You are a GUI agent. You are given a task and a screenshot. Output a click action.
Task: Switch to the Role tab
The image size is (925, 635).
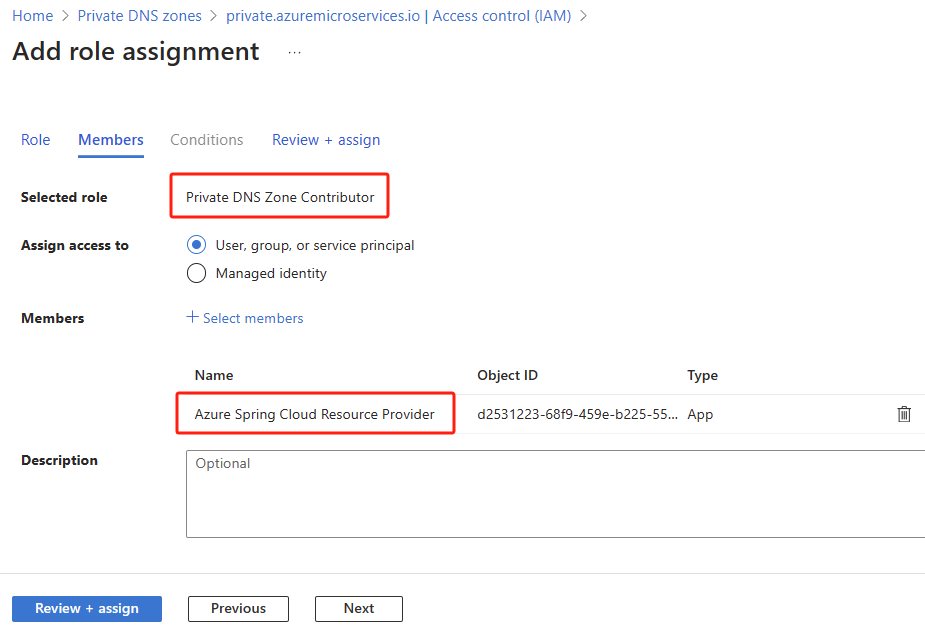point(35,140)
